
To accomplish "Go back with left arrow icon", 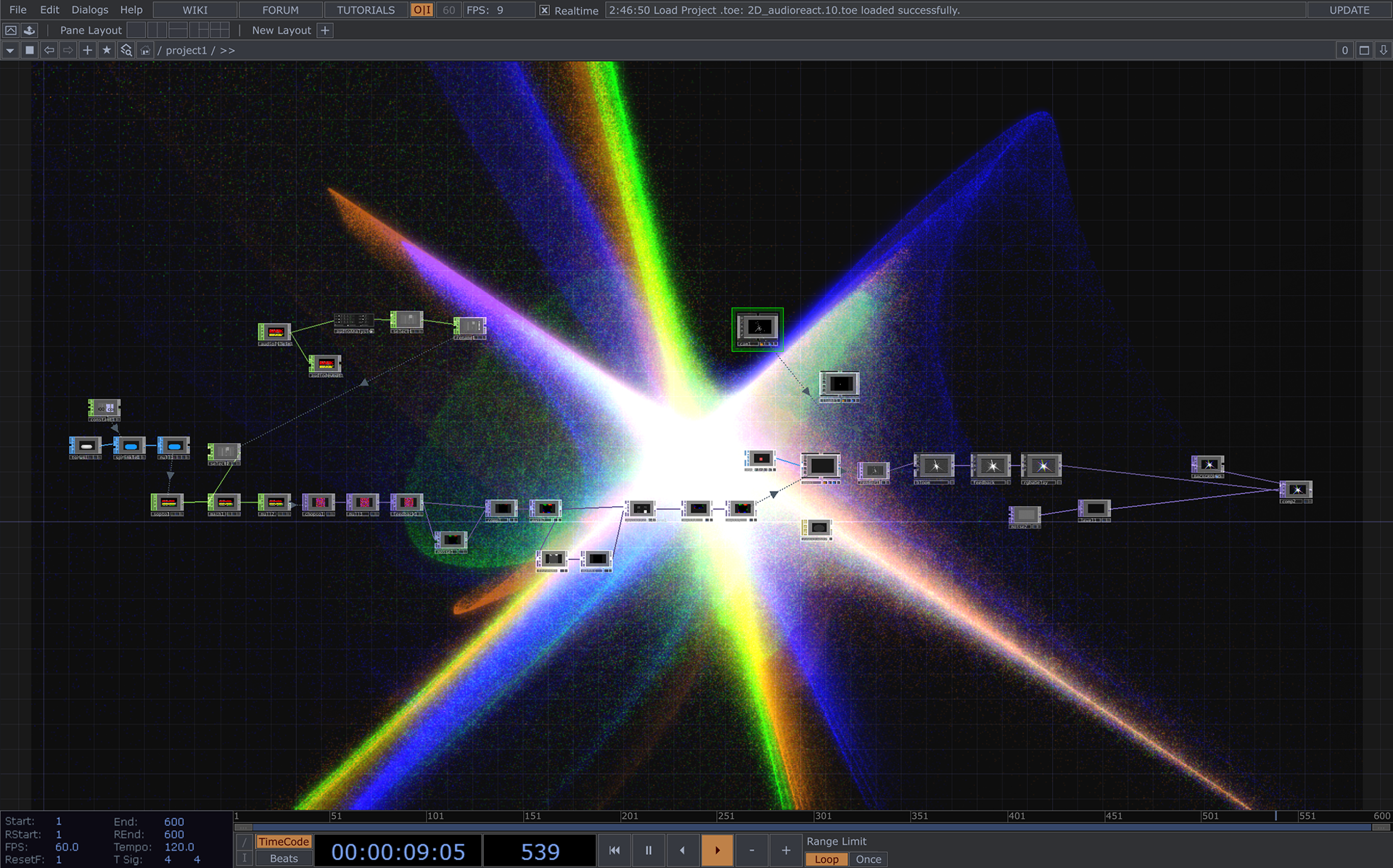I will [x=49, y=50].
